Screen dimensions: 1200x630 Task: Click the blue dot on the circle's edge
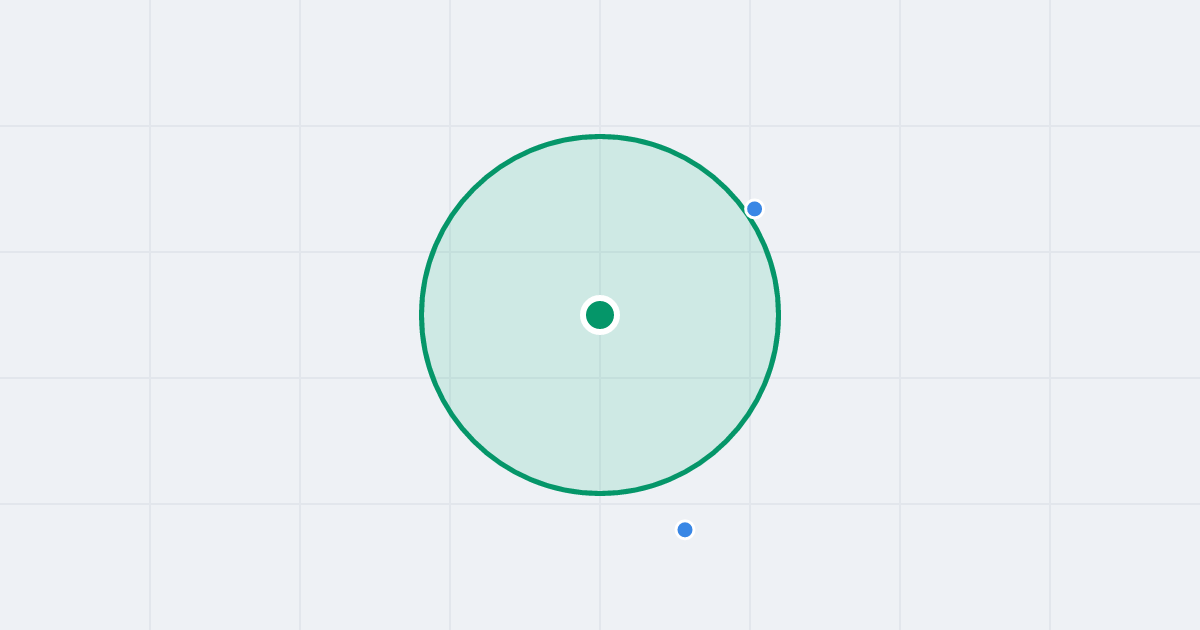click(x=755, y=209)
